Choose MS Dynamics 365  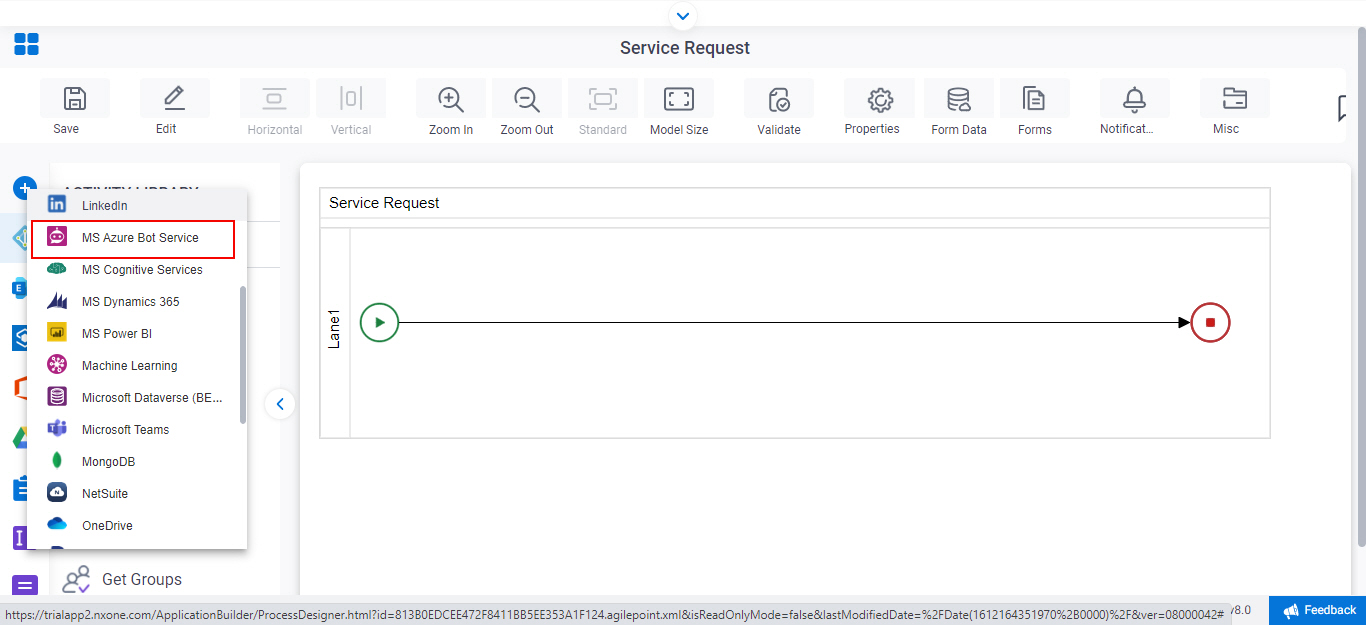[x=137, y=302]
